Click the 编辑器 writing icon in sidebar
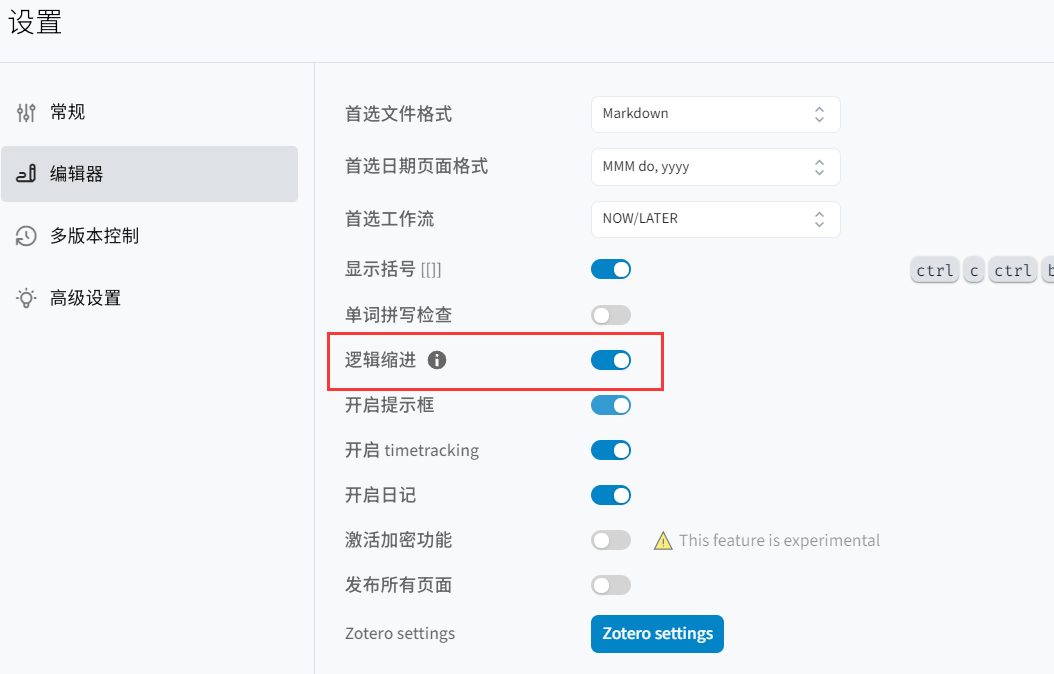Viewport: 1054px width, 674px height. (26, 174)
